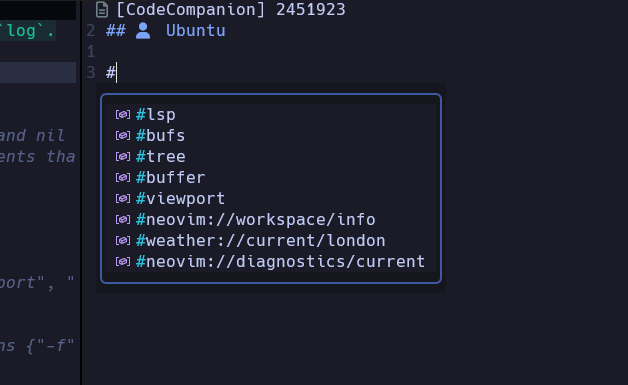Select #neovim://diagnostics/current resource
628x385 pixels.
point(271,262)
